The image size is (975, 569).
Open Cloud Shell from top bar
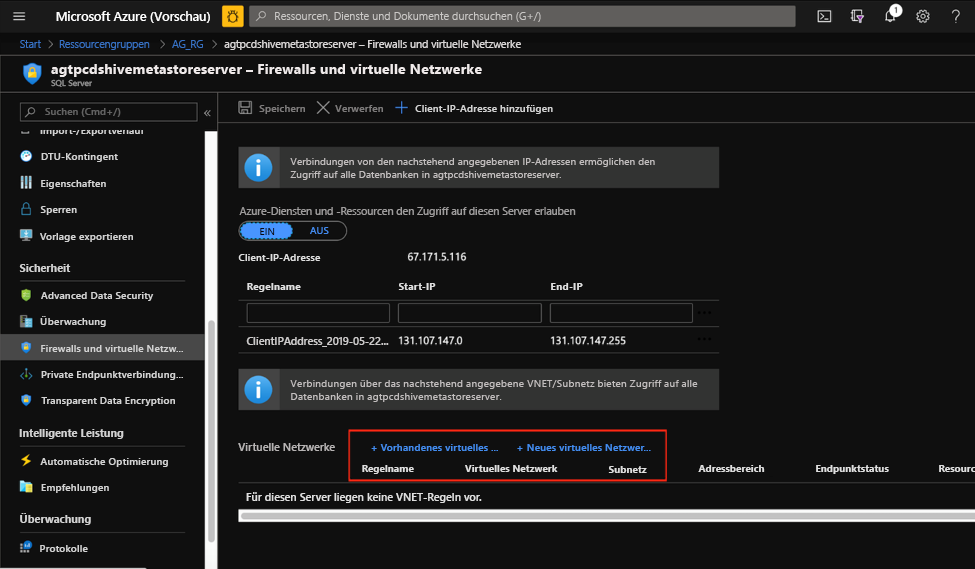click(x=824, y=16)
